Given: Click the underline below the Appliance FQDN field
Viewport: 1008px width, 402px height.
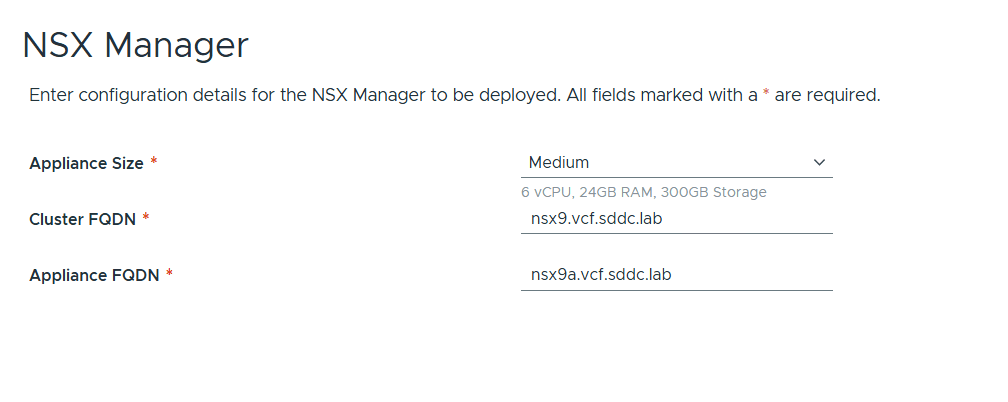Looking at the screenshot, I should pyautogui.click(x=676, y=290).
